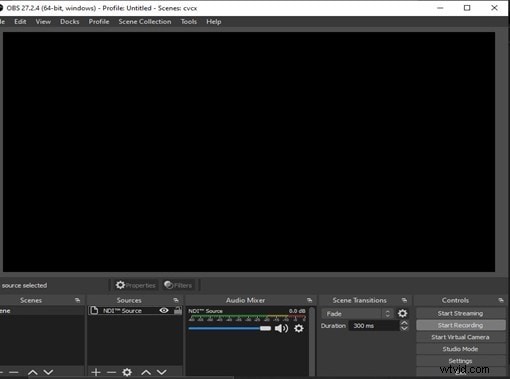Toggle lock on NDI Source
This screenshot has width=510, height=379.
178,311
